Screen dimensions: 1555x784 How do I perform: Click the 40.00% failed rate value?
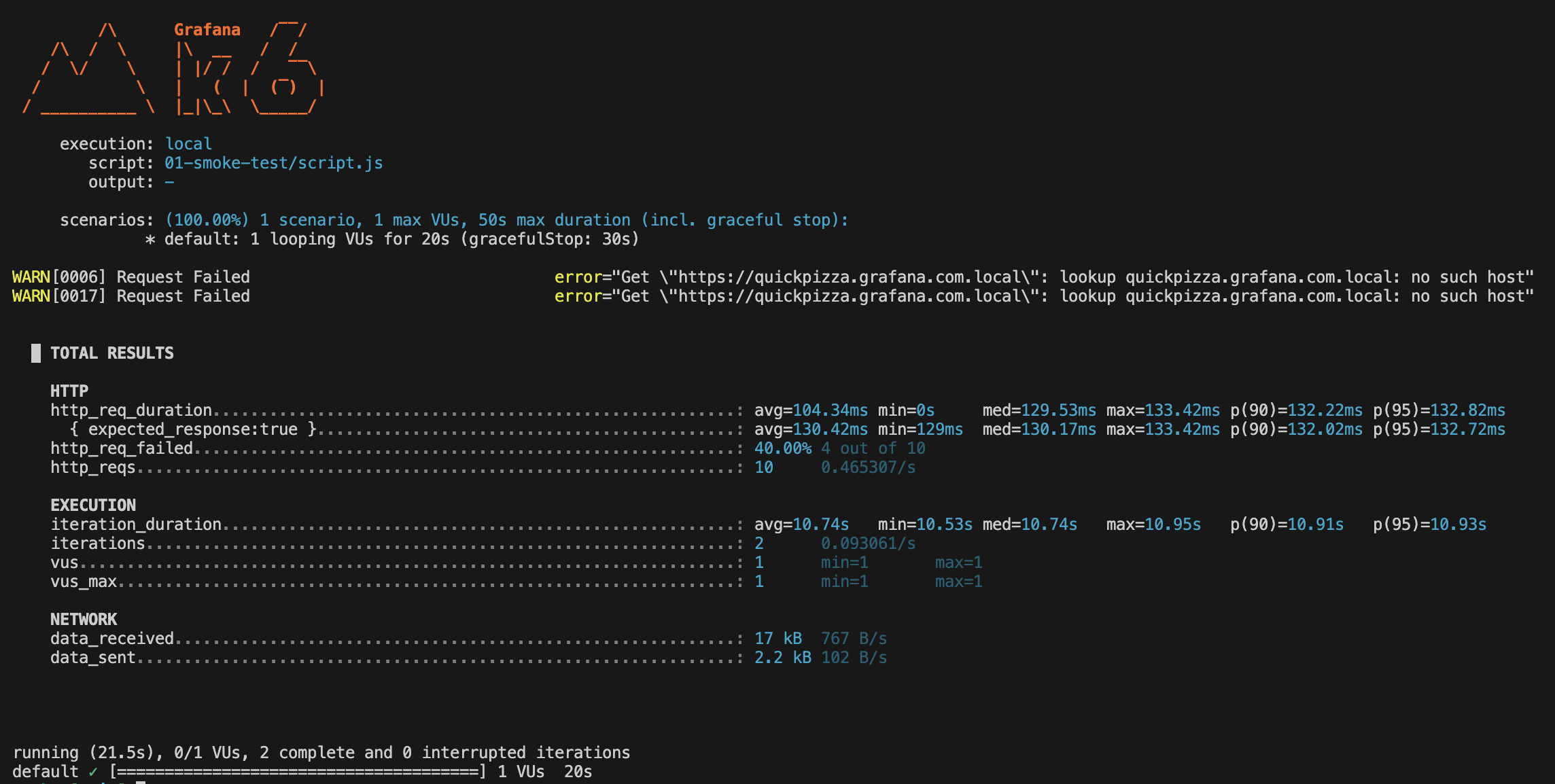[783, 448]
